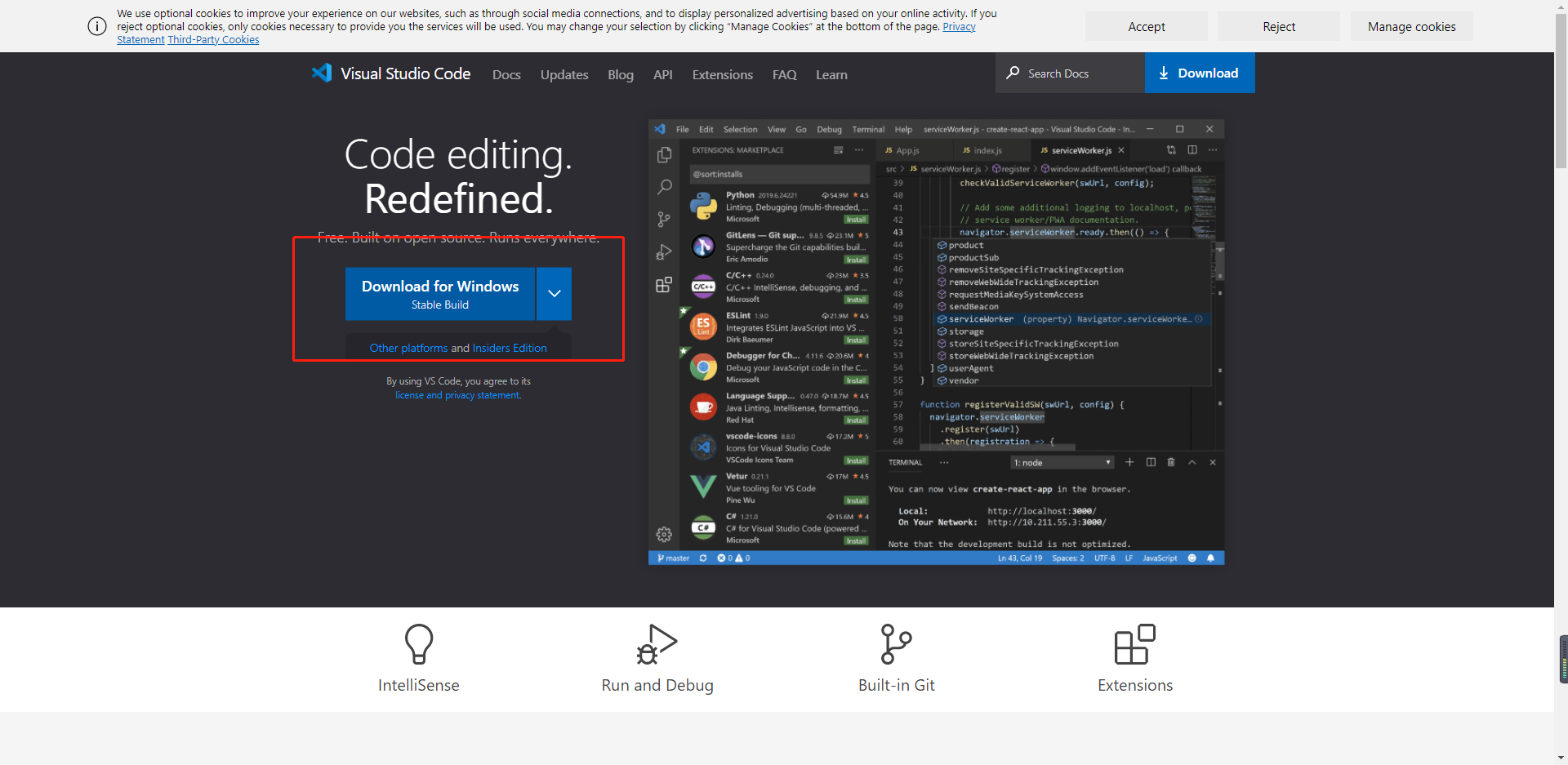Click Install button for Python extension in screenshot

[856, 220]
